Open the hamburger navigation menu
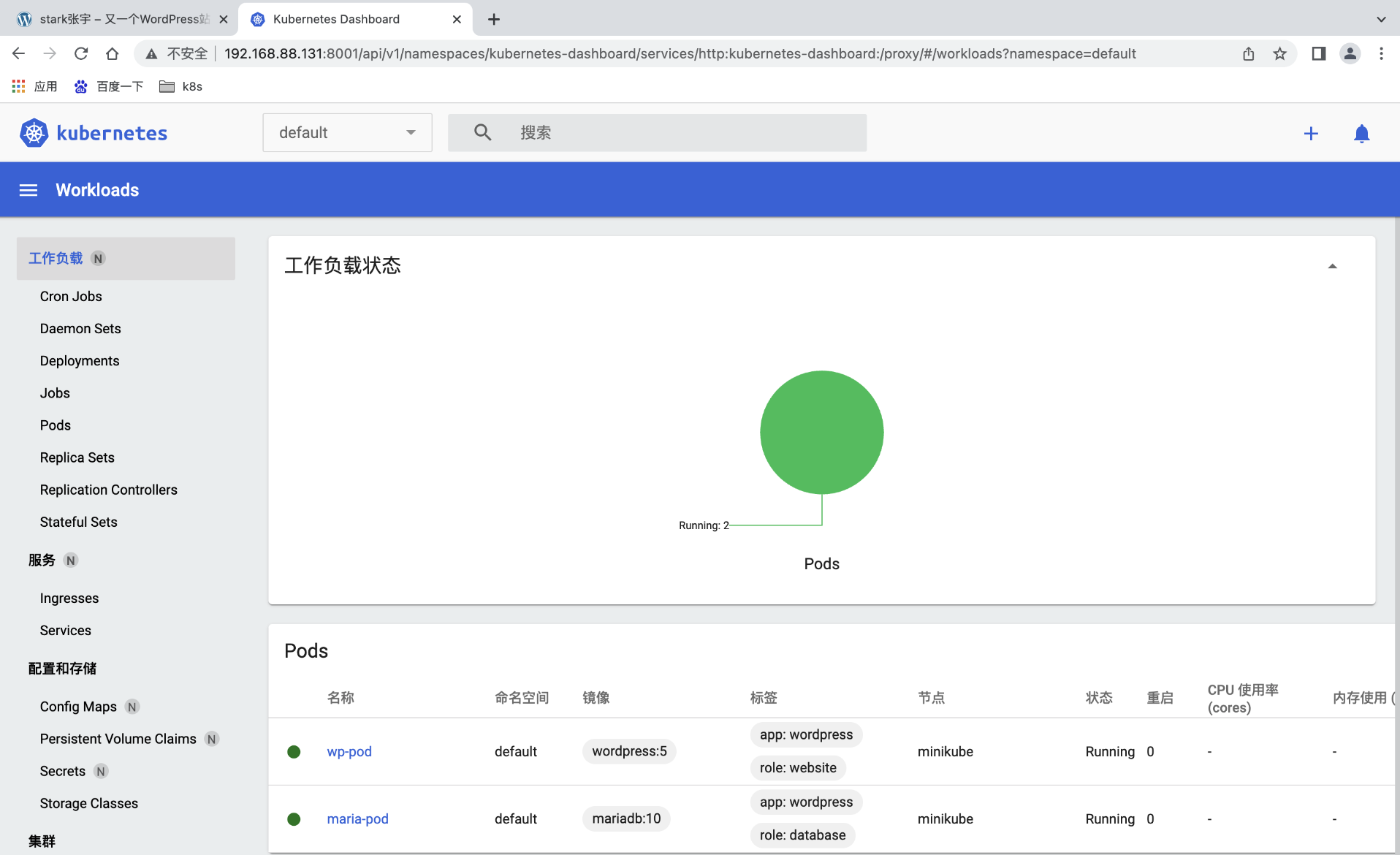 point(28,190)
